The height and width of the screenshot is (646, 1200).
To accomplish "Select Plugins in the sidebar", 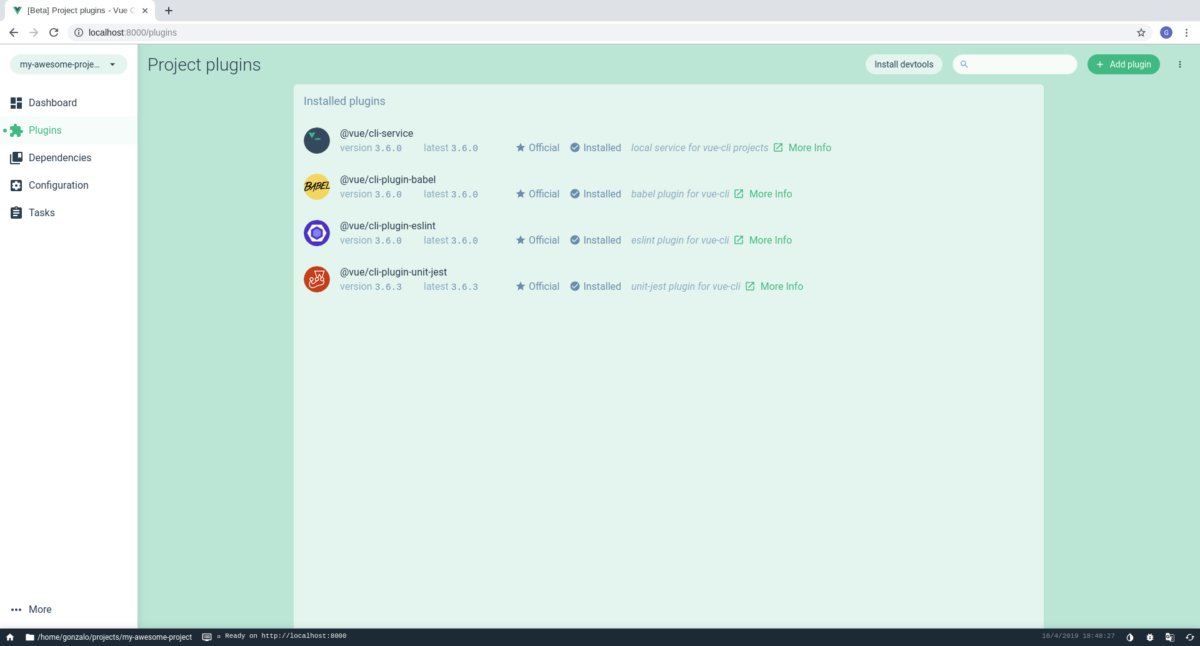I will click(68, 130).
